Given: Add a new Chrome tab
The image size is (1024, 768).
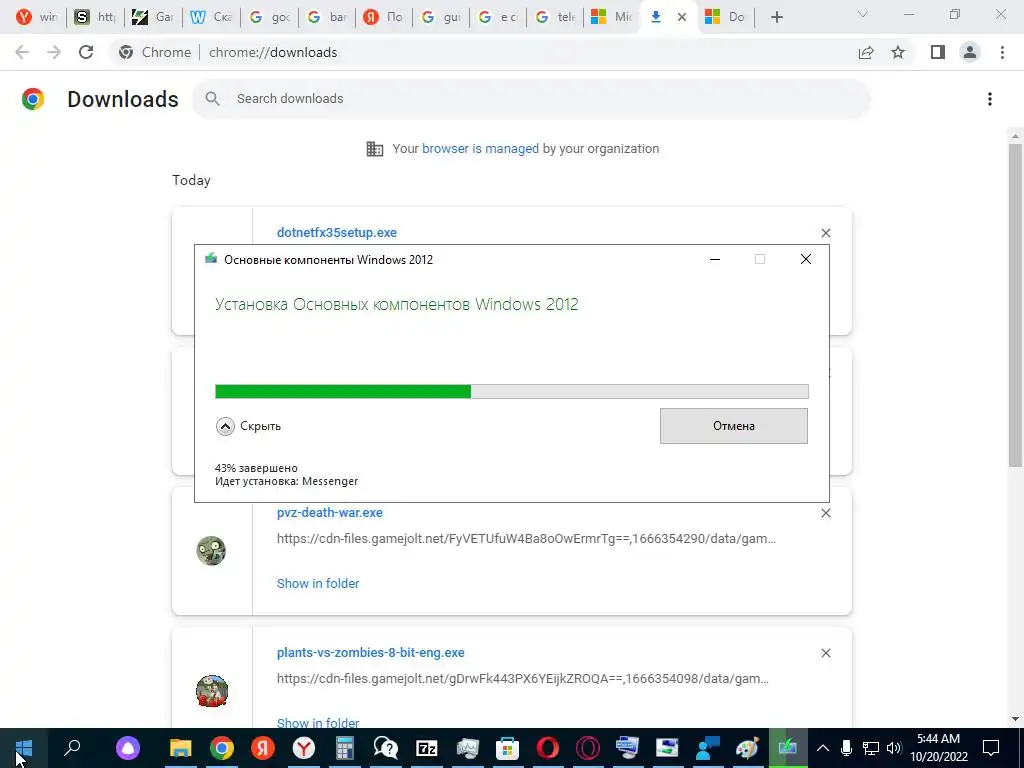Looking at the screenshot, I should click(x=776, y=17).
